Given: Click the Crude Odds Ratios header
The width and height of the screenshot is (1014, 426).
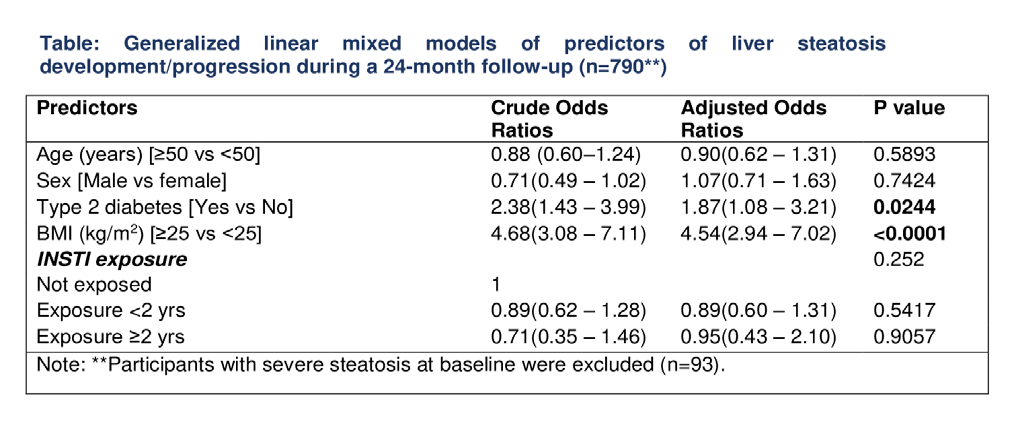Looking at the screenshot, I should point(549,119).
